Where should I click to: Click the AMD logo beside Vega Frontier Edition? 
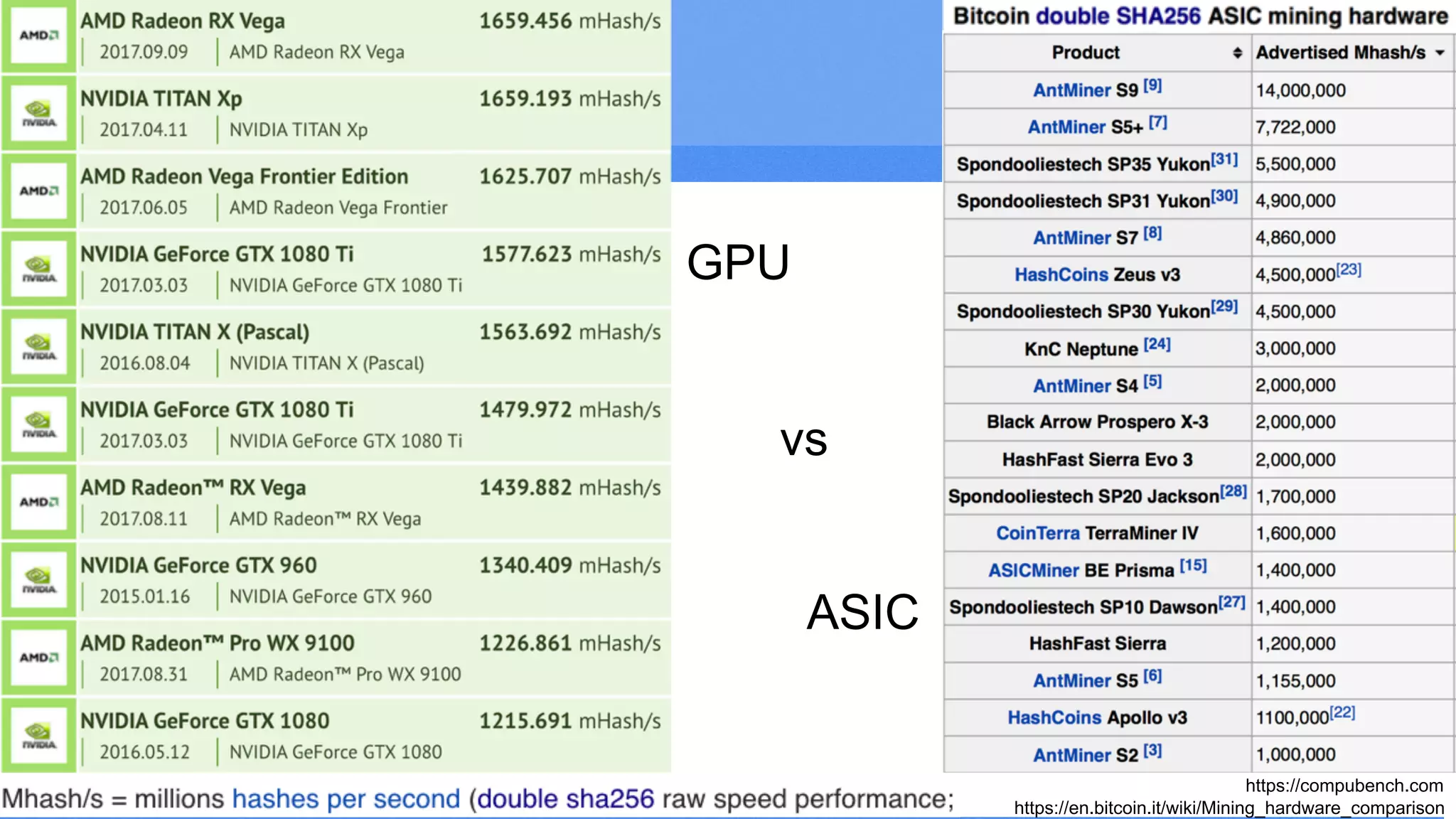pyautogui.click(x=38, y=191)
